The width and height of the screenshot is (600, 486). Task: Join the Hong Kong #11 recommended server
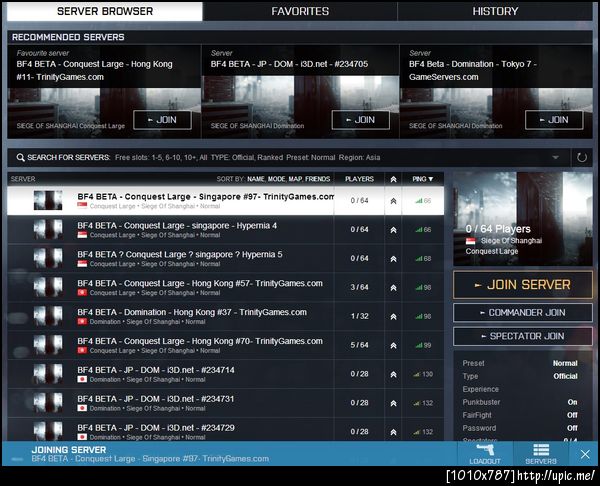162,120
